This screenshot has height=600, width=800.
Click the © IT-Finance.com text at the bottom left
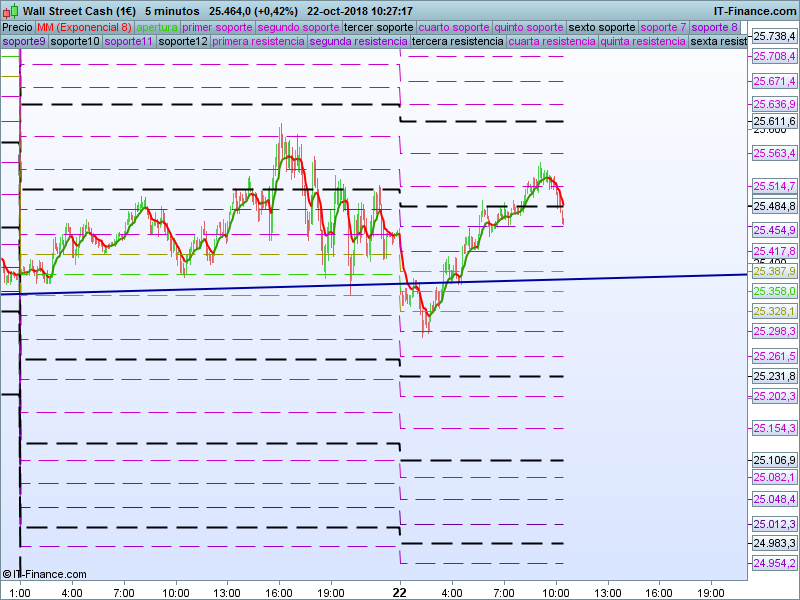44,574
